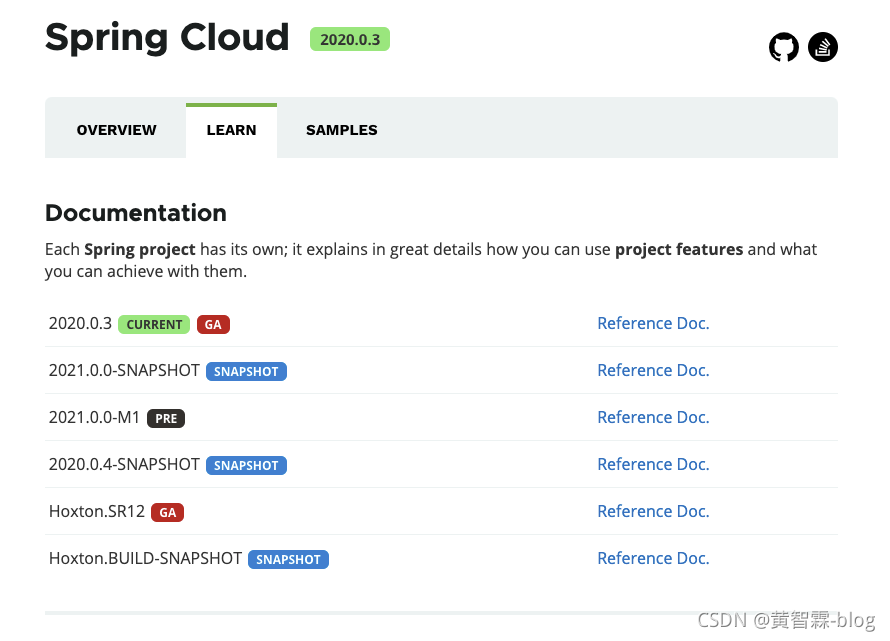This screenshot has width=890, height=641.
Task: Switch to the Overview tab
Action: click(117, 130)
